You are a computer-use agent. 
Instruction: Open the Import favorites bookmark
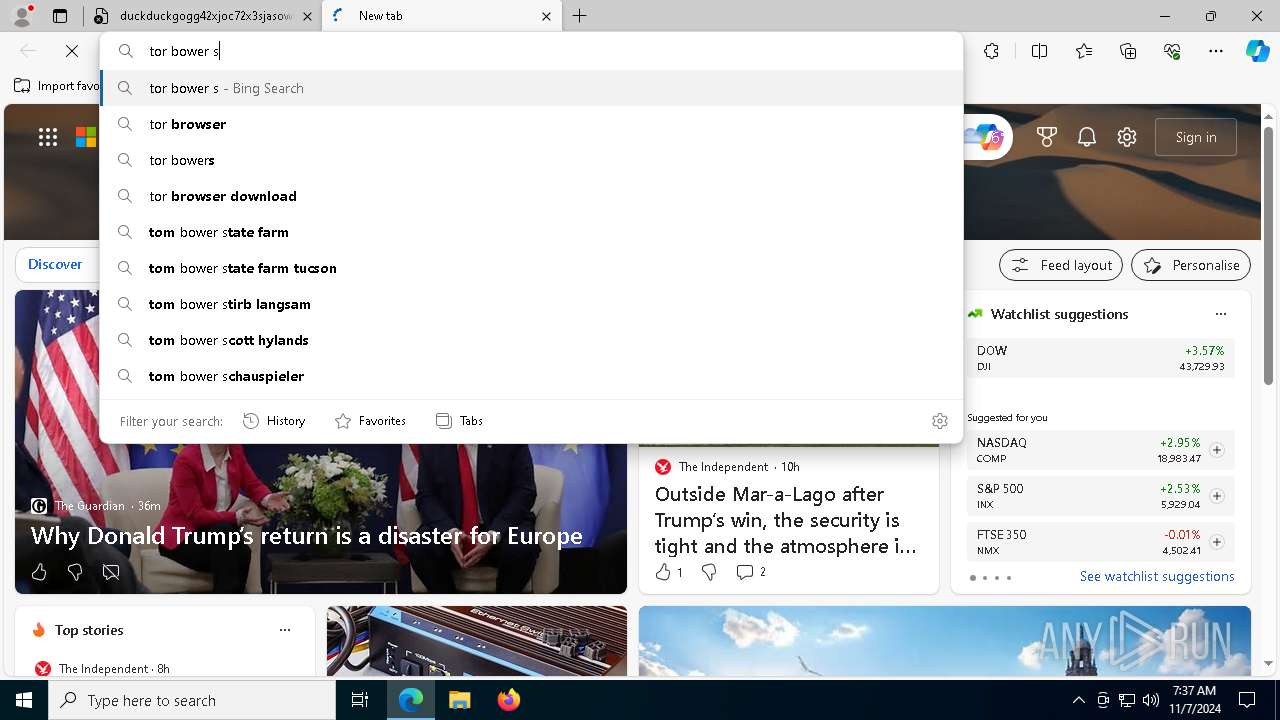coord(57,86)
